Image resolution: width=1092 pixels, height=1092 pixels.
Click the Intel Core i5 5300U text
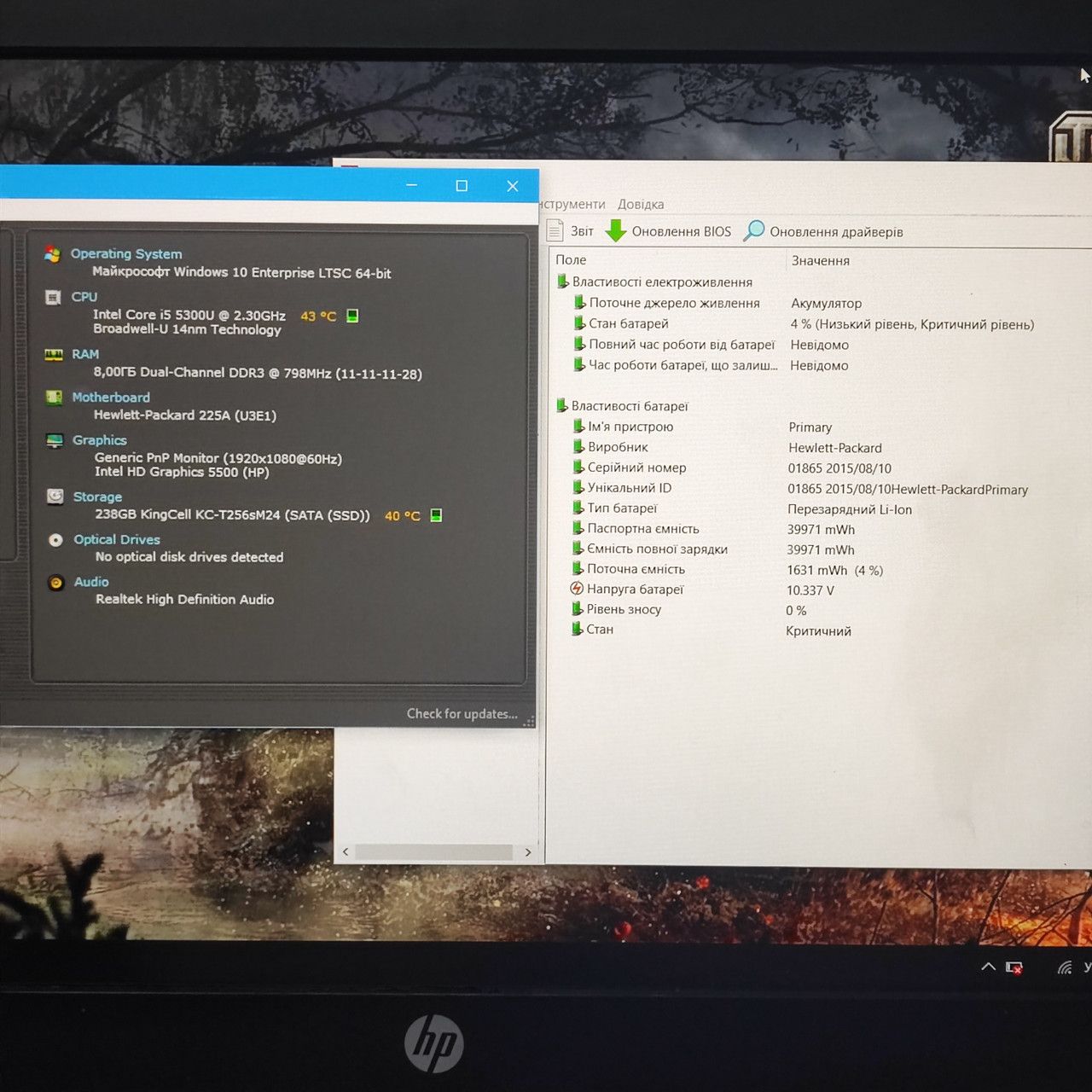pyautogui.click(x=189, y=315)
